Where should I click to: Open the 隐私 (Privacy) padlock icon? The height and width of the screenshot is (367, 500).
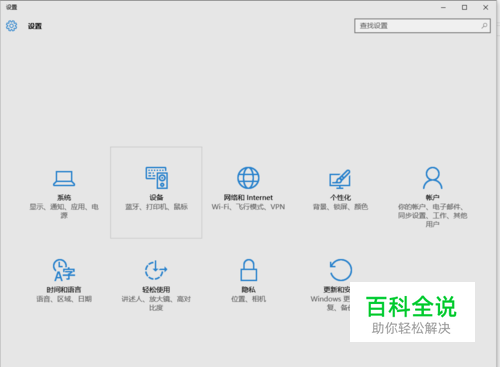[249, 270]
